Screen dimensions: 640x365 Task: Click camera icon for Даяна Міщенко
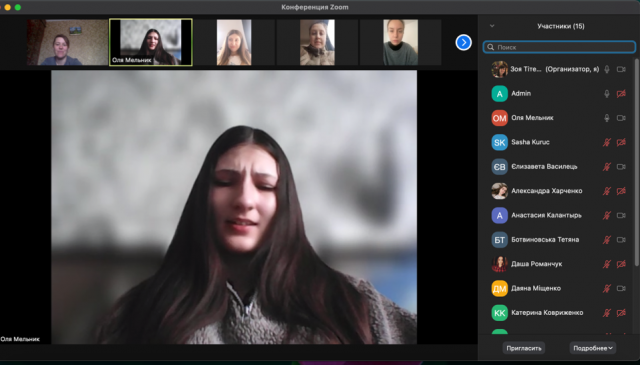click(x=621, y=289)
